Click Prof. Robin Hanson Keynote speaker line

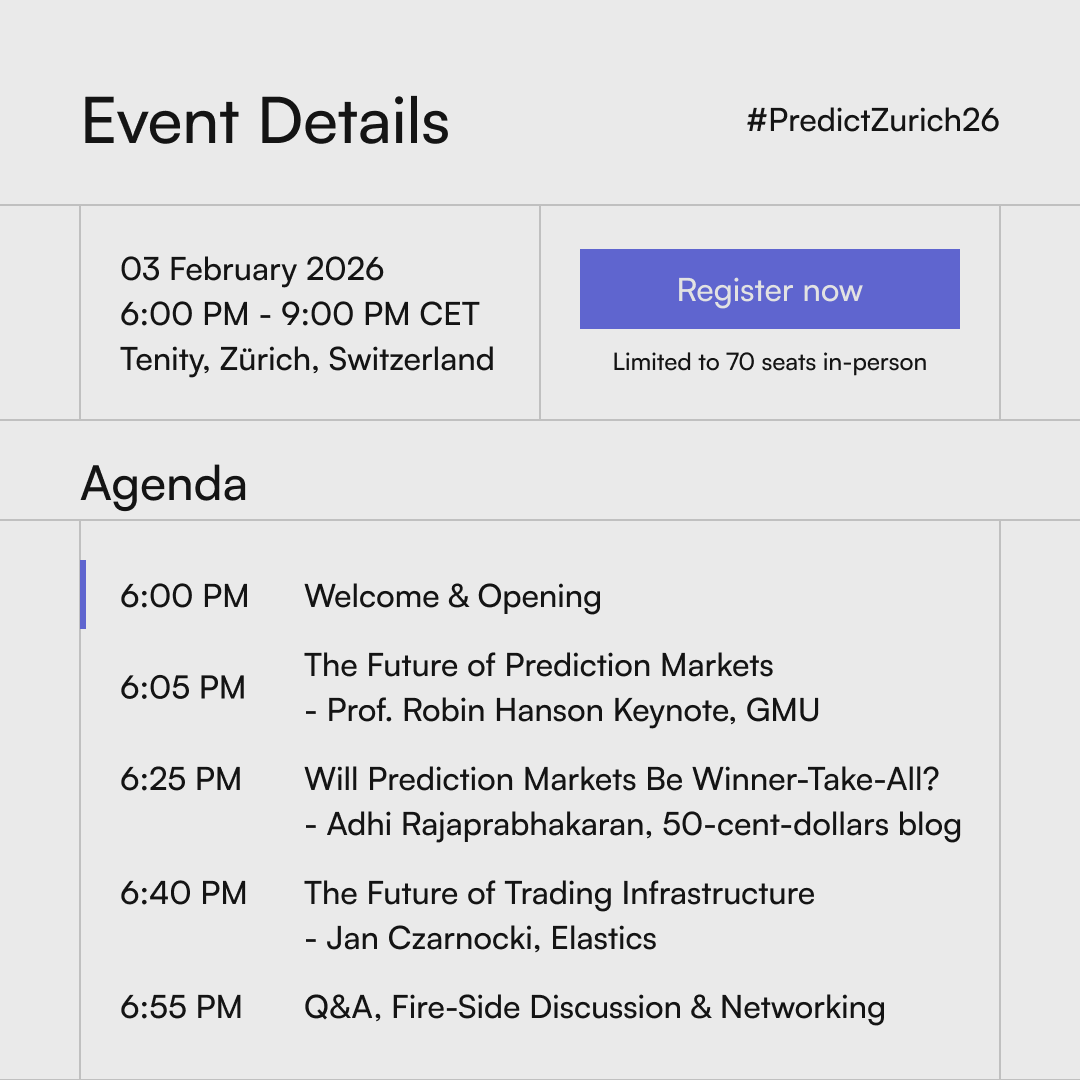tap(562, 711)
